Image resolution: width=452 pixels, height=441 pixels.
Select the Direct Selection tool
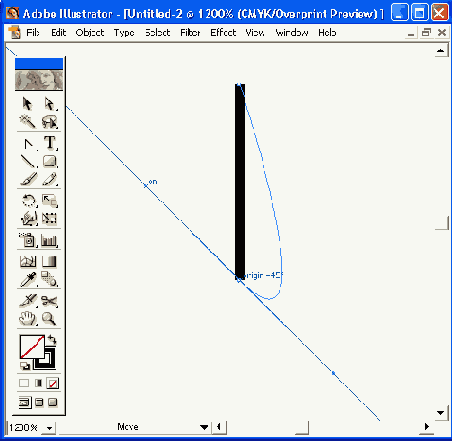[50, 104]
